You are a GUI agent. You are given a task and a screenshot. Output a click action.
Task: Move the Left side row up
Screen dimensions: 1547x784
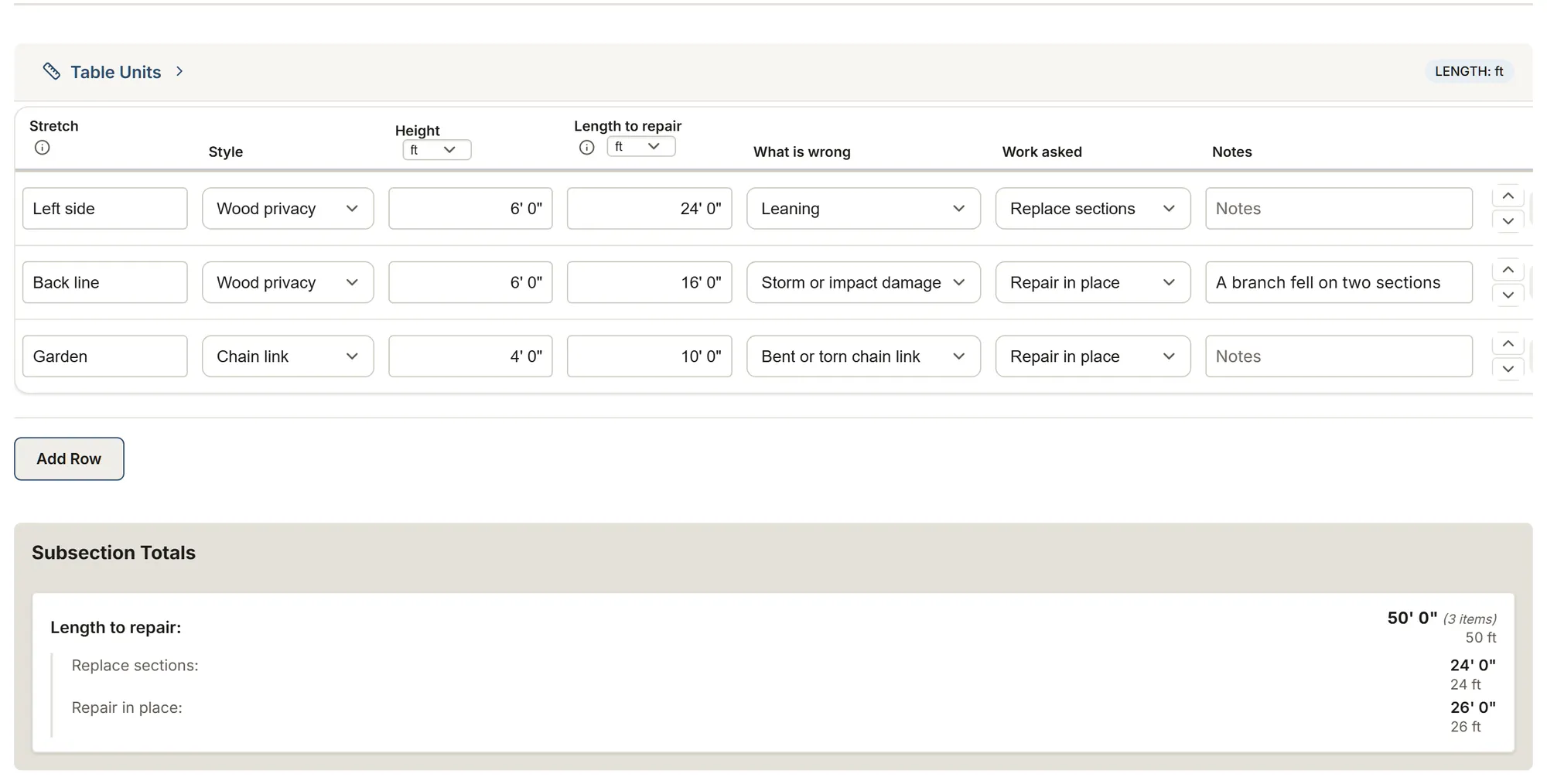coord(1508,196)
